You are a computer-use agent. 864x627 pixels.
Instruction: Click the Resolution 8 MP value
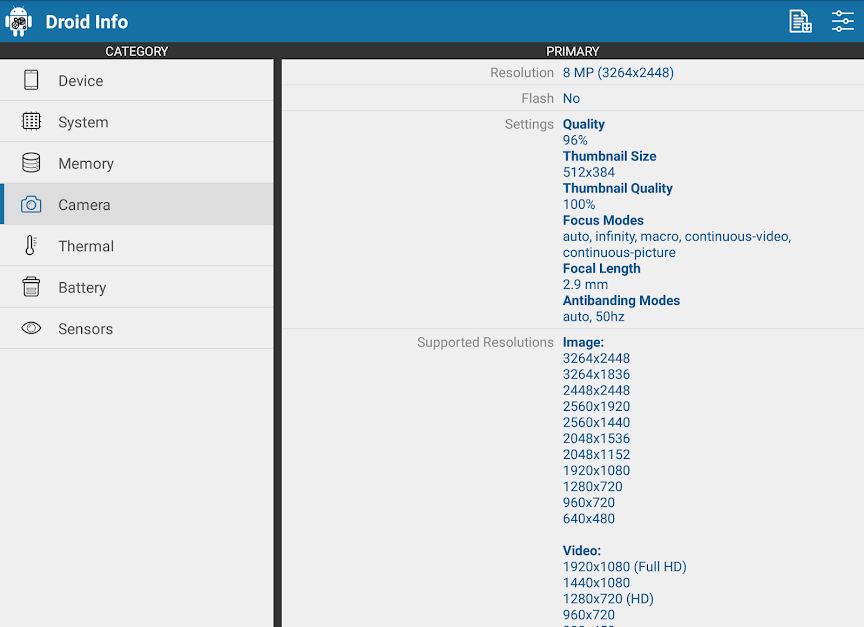(x=618, y=73)
